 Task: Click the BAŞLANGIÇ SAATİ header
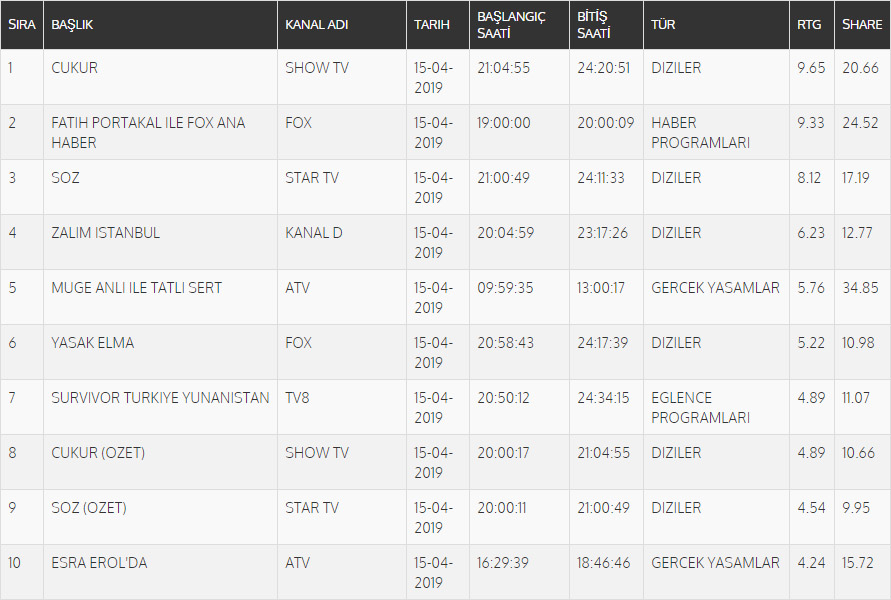(511, 25)
